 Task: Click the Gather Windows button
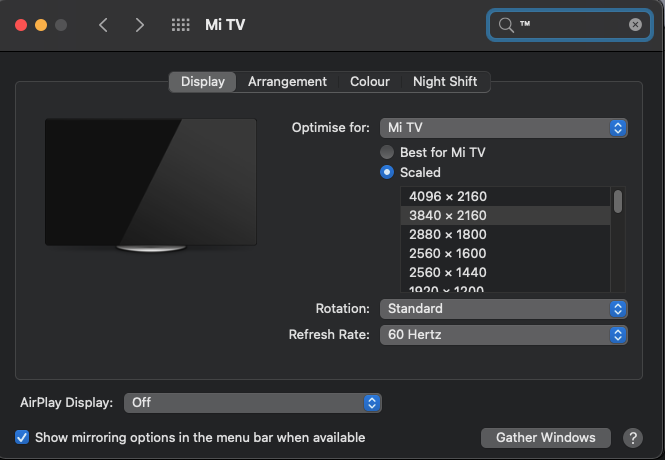[x=546, y=438]
